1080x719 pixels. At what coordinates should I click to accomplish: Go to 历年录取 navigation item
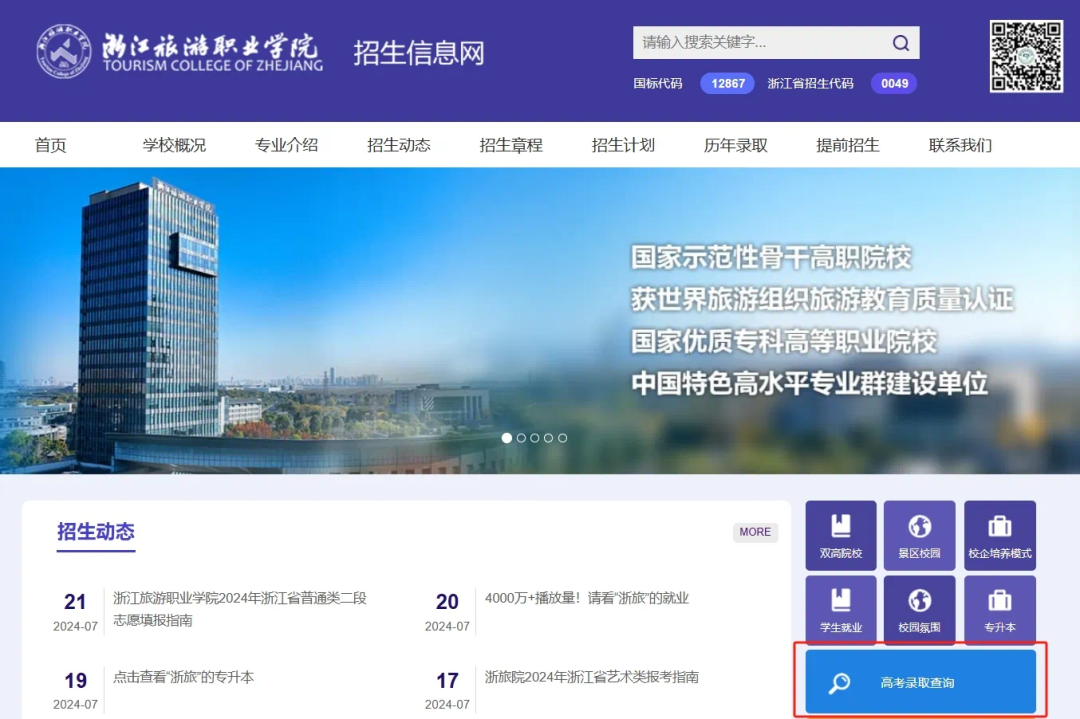tap(735, 145)
